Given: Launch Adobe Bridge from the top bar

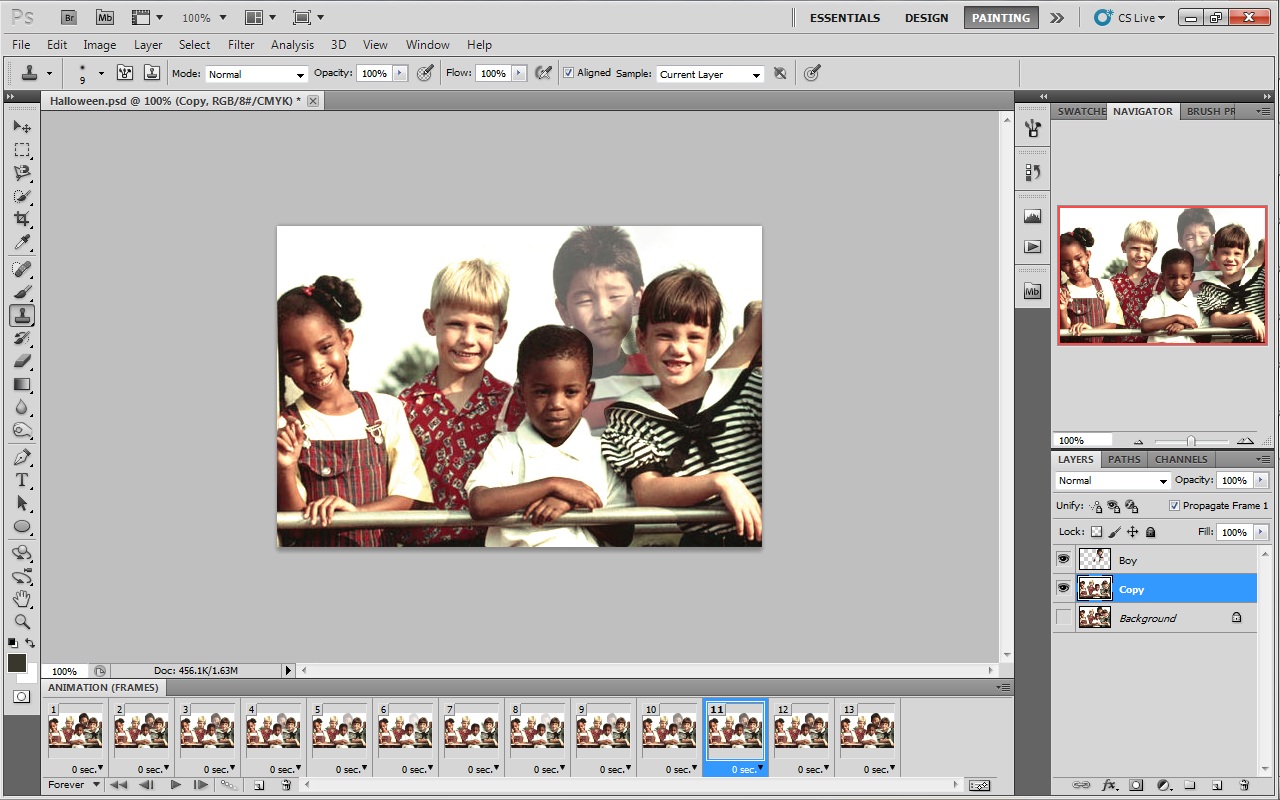Looking at the screenshot, I should point(68,17).
